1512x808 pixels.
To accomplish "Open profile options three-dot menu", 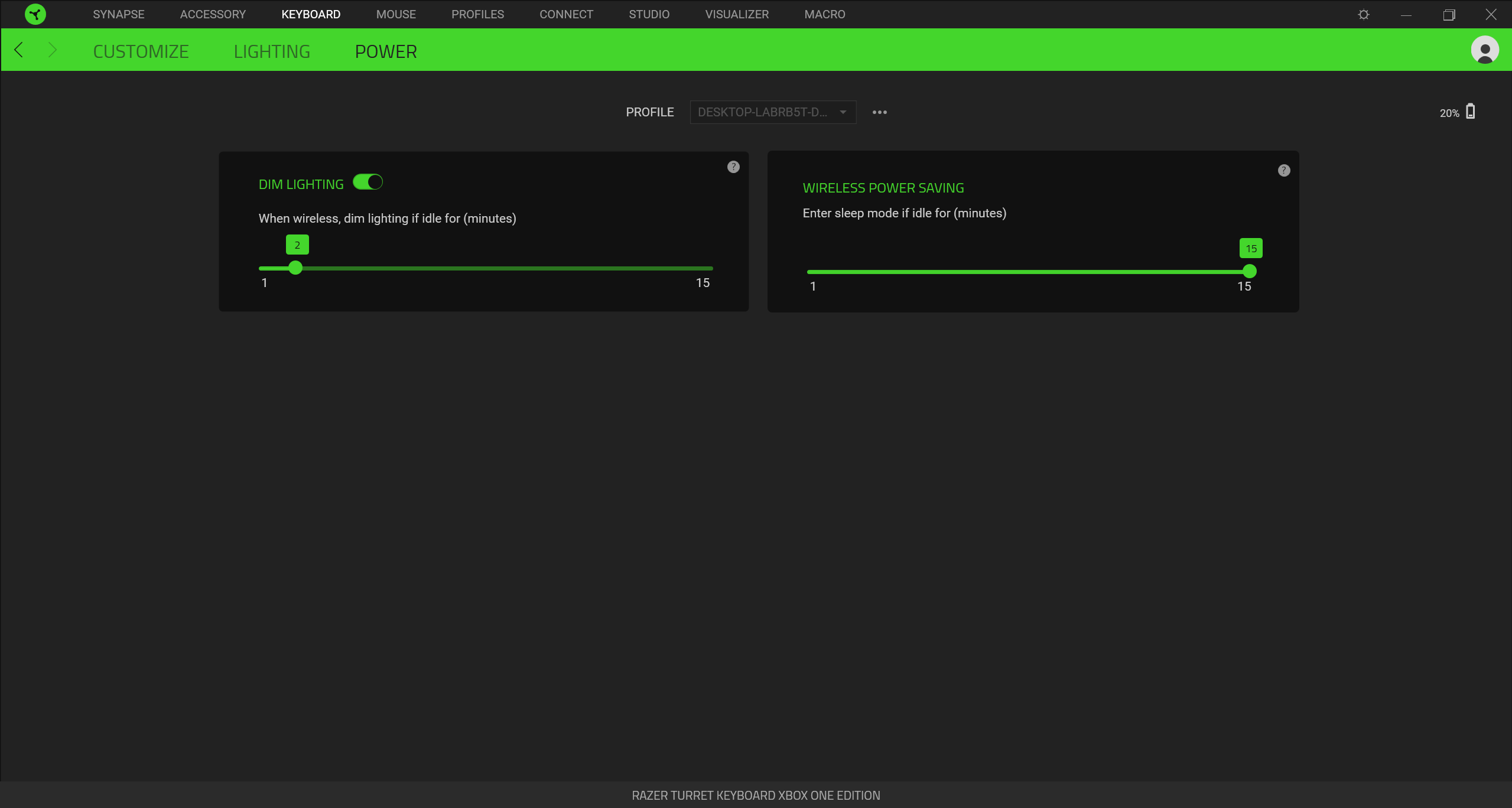I will (x=879, y=112).
